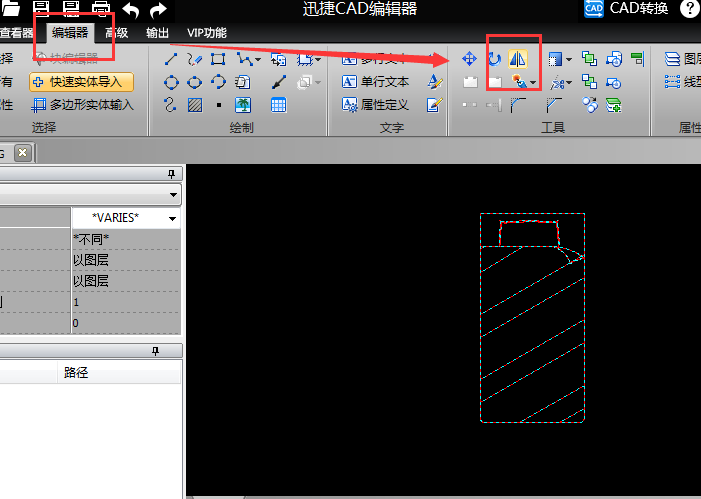
Task: Open the polyline tool dropdown arrow
Action: [x=258, y=59]
